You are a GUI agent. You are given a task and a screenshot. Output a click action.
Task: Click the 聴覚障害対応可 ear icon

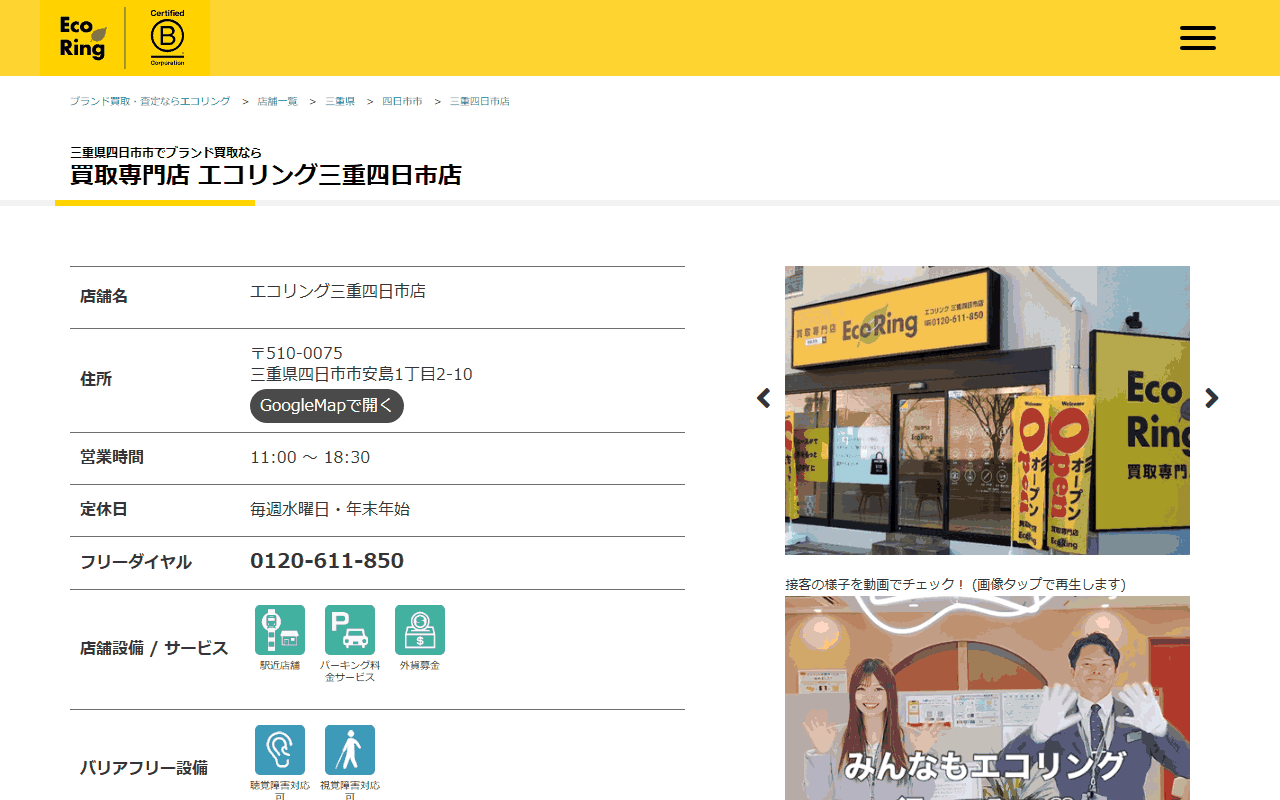(x=280, y=750)
